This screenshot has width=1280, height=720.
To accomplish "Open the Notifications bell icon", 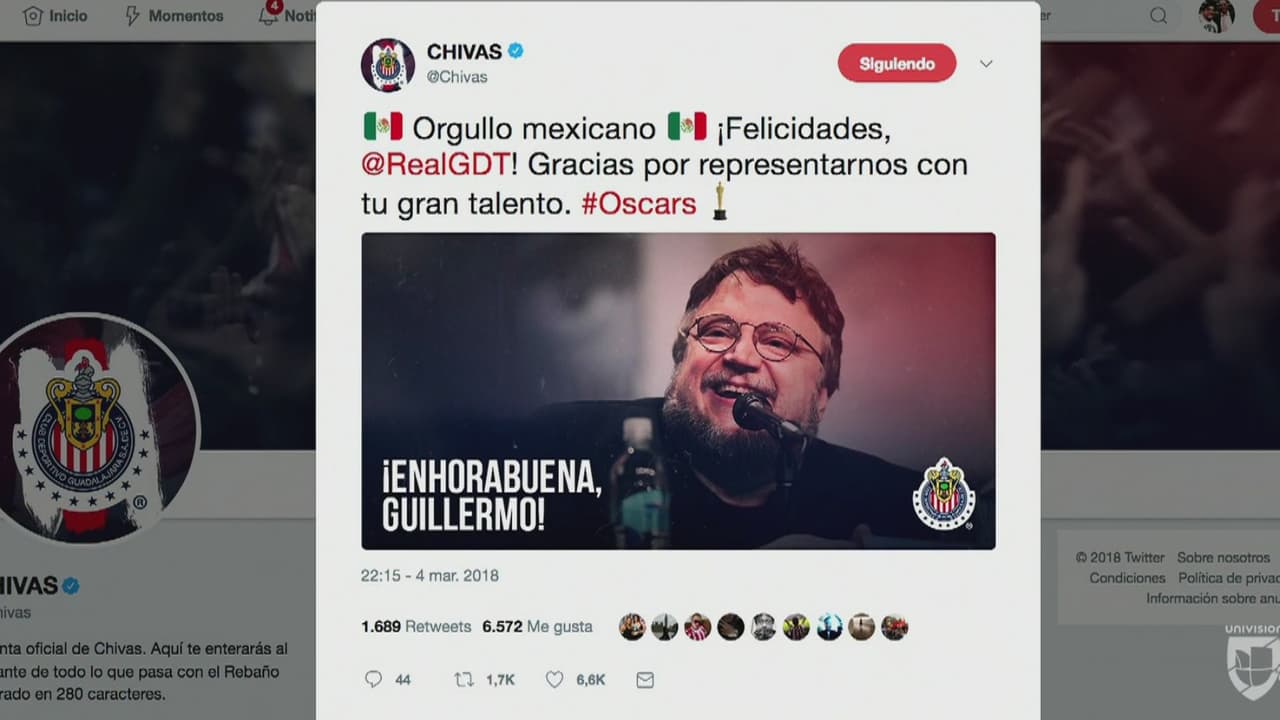I will (x=268, y=15).
